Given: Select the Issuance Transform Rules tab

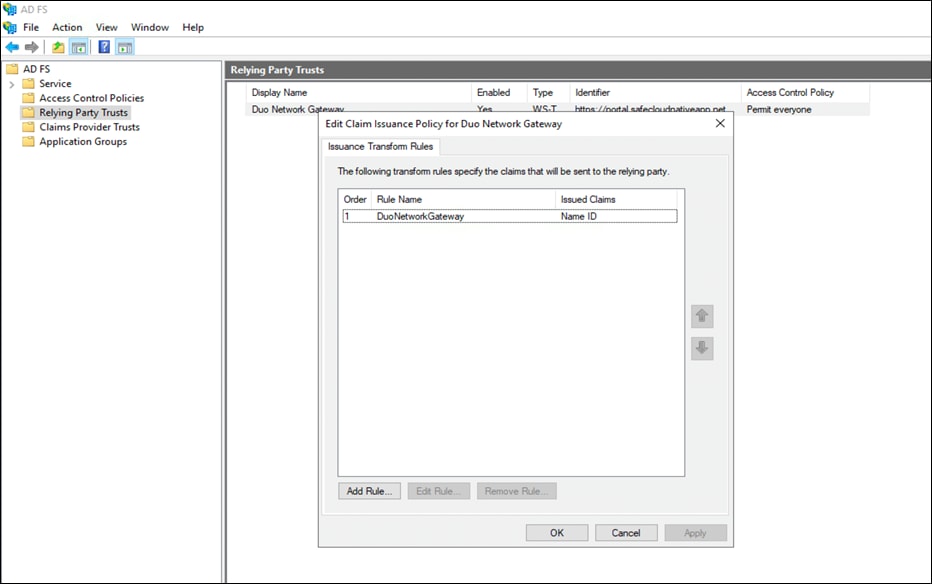Looking at the screenshot, I should coord(380,147).
